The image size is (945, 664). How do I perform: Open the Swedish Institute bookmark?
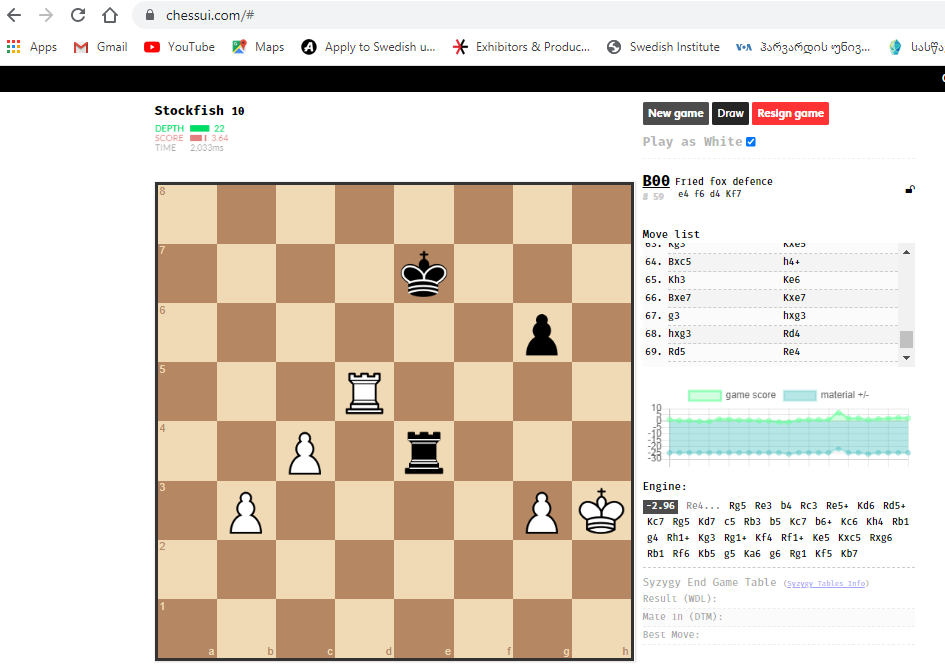click(x=663, y=47)
